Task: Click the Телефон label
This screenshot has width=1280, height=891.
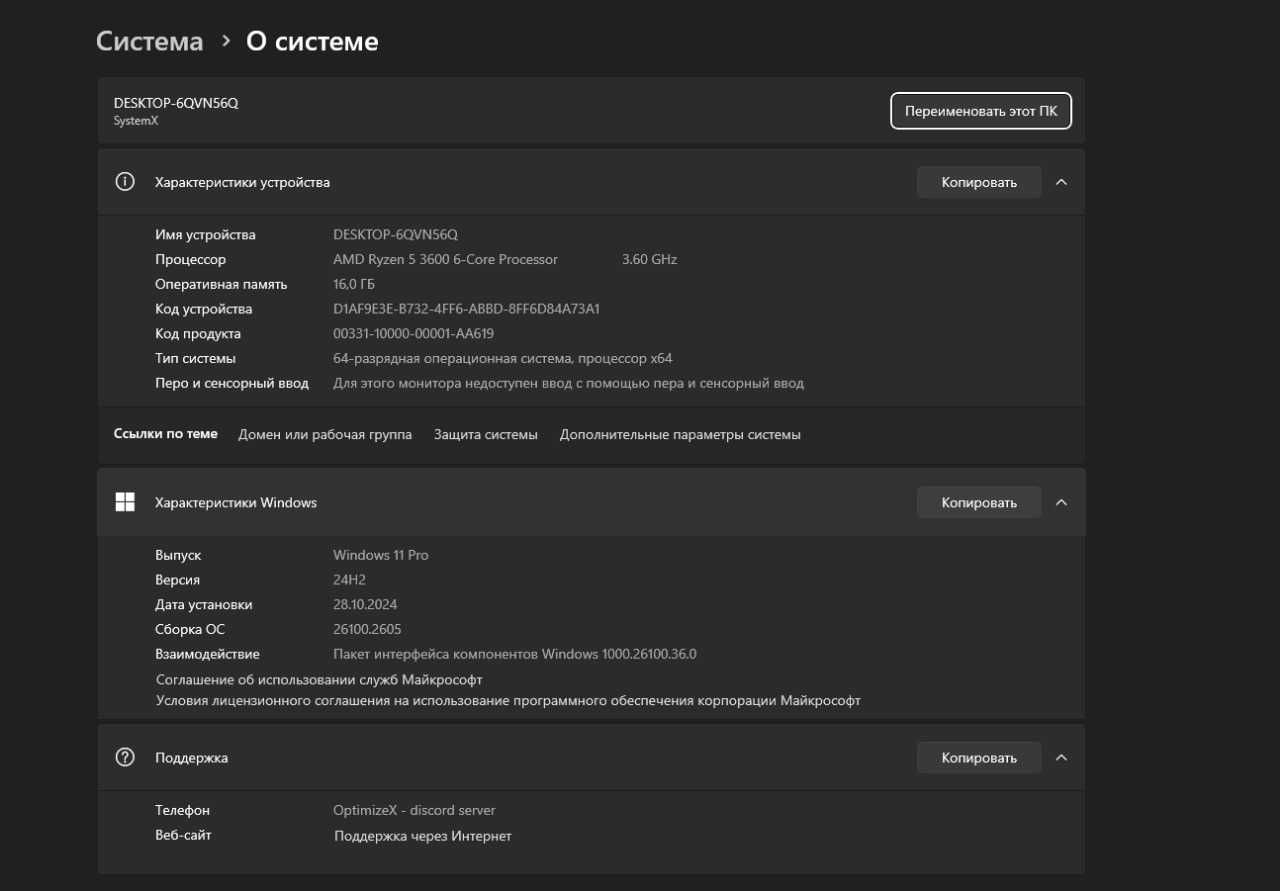Action: coord(182,810)
